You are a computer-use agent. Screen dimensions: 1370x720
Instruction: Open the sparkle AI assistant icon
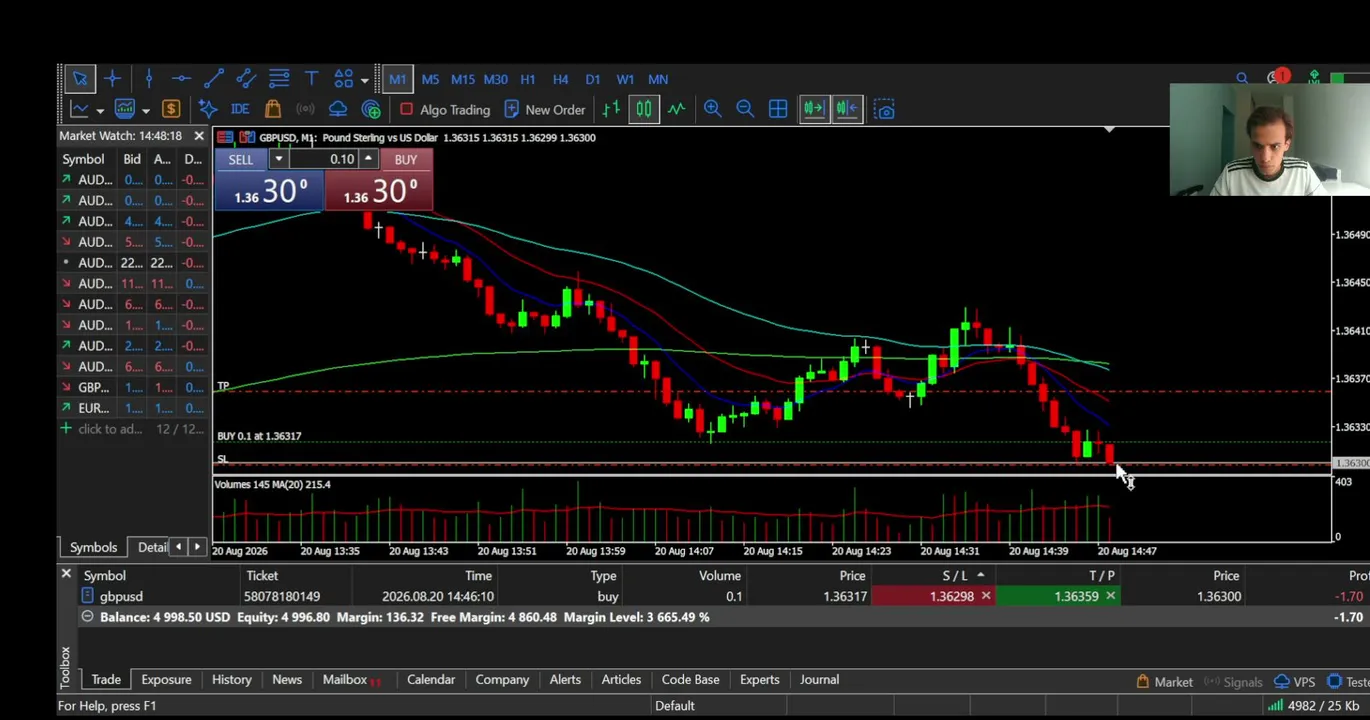207,110
